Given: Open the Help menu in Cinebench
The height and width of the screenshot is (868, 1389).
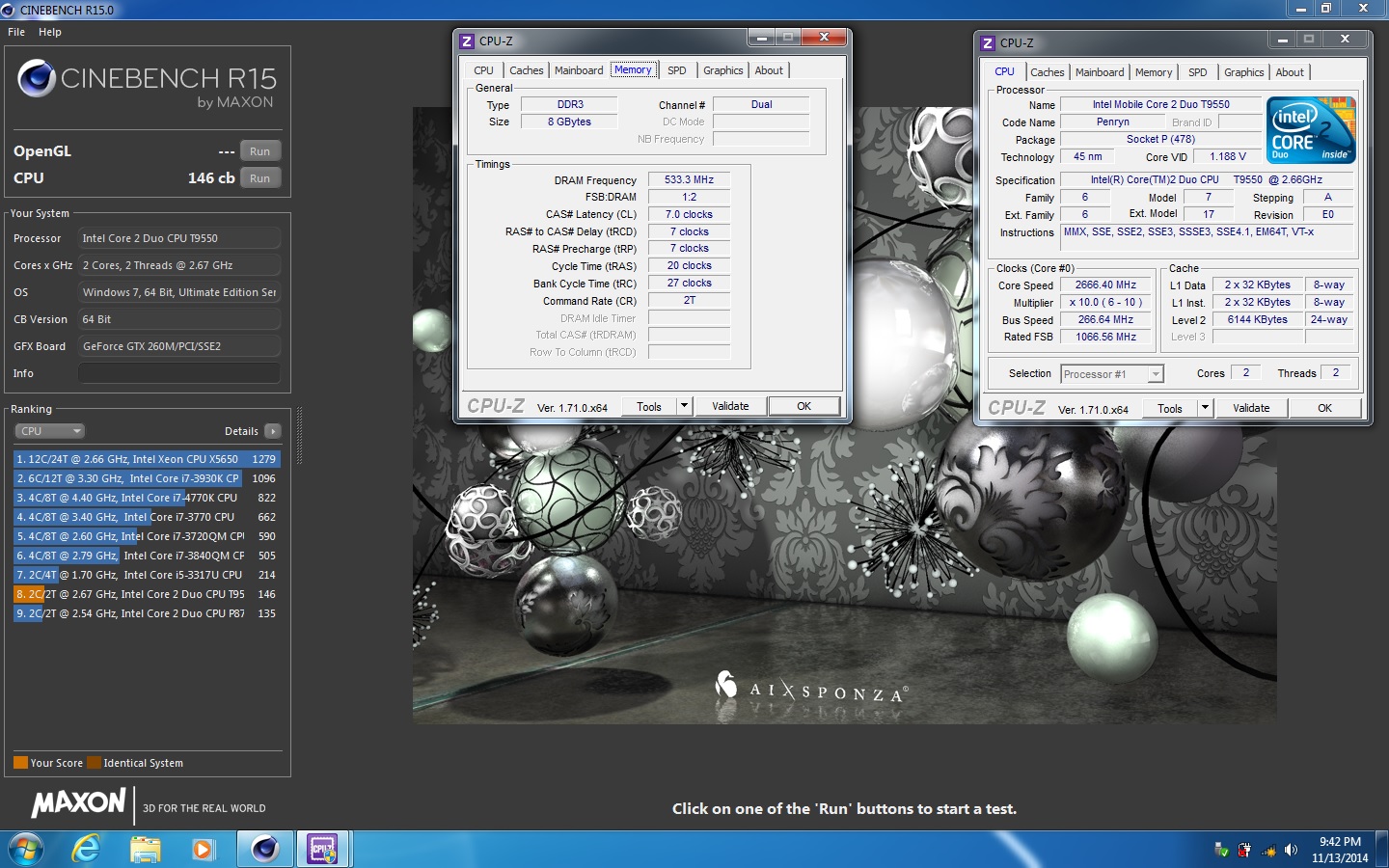Looking at the screenshot, I should click(50, 32).
